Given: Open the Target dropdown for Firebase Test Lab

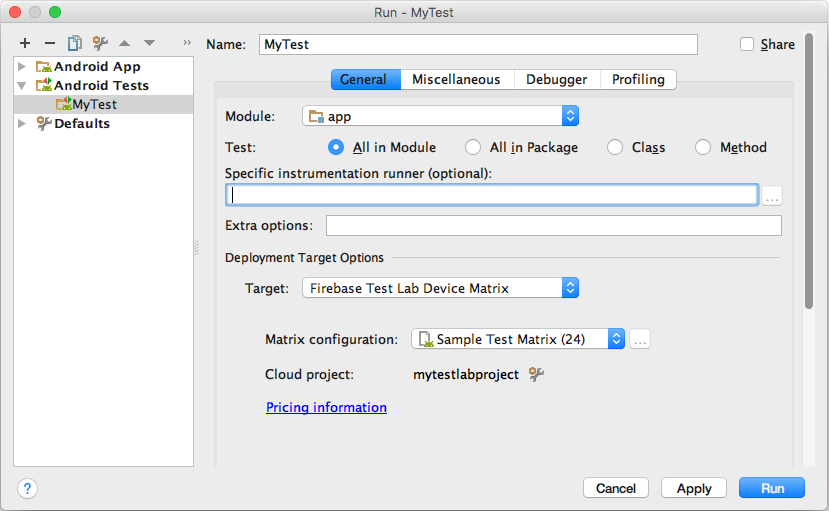Looking at the screenshot, I should pos(440,288).
